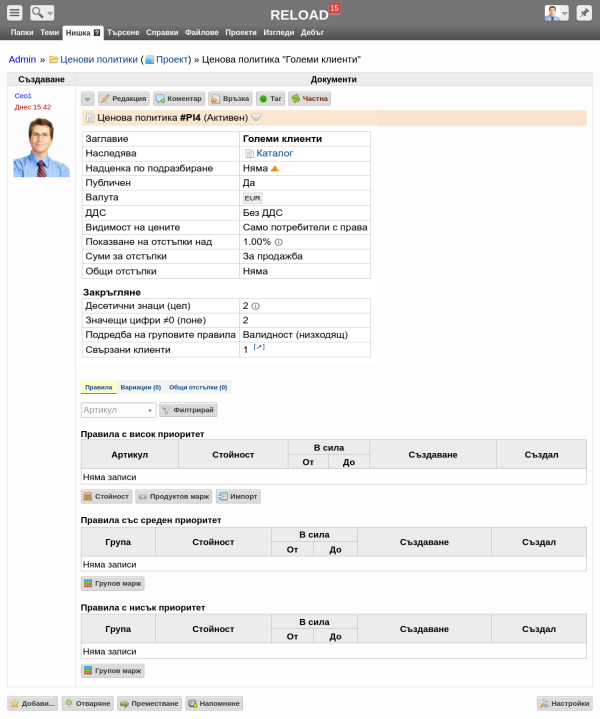Click info icon beside Десетични знаци value
The width and height of the screenshot is (600, 719).
click(x=256, y=306)
